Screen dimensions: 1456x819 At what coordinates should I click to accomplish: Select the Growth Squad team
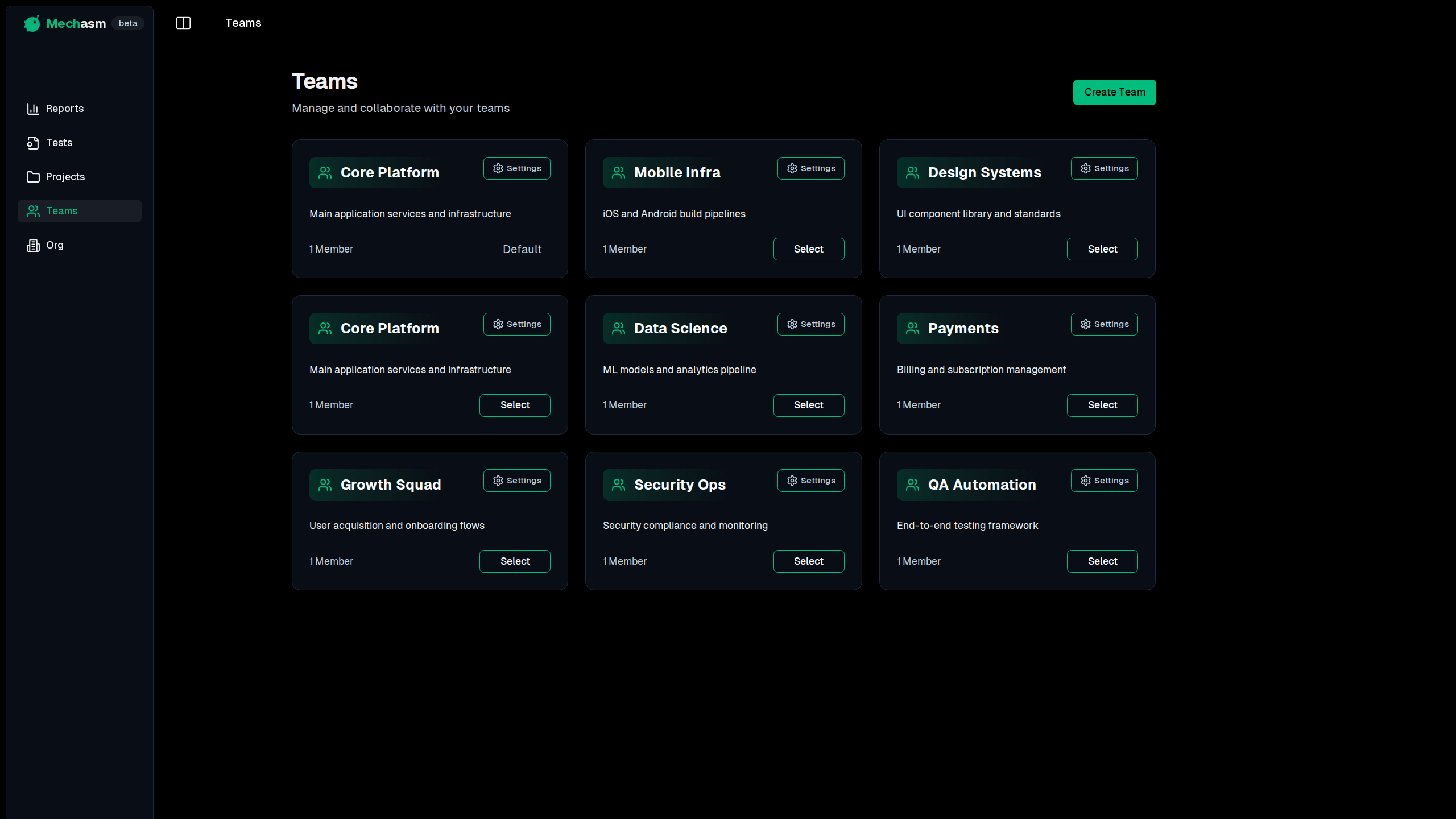pos(514,561)
